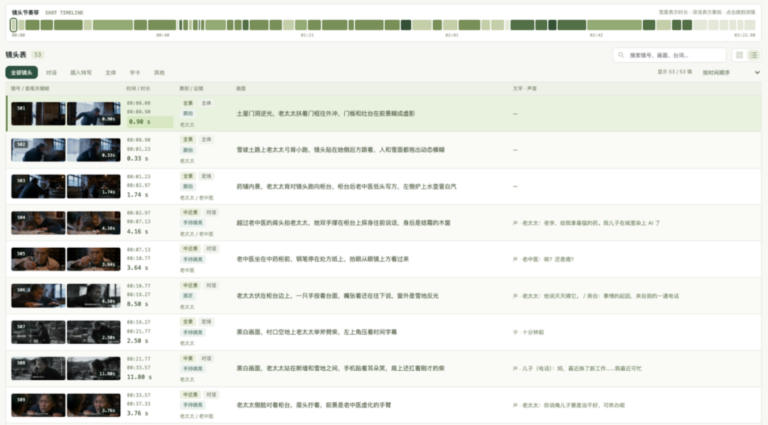The height and width of the screenshot is (425, 768).
Task: Click the search magnifier icon
Action: [x=621, y=55]
